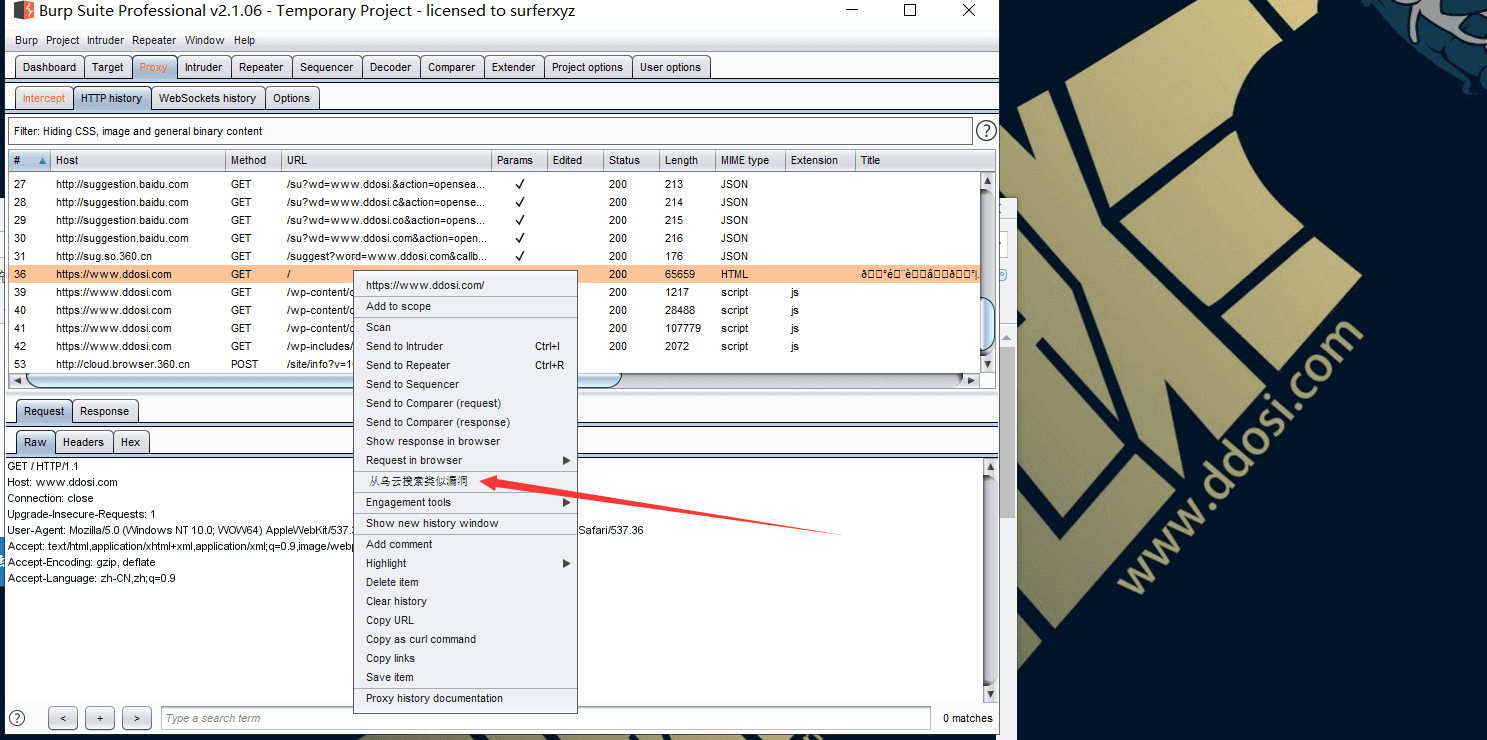Screen dimensions: 1487x740
Task: Choose 'Send to Intruder' in context menu
Action: (x=465, y=346)
